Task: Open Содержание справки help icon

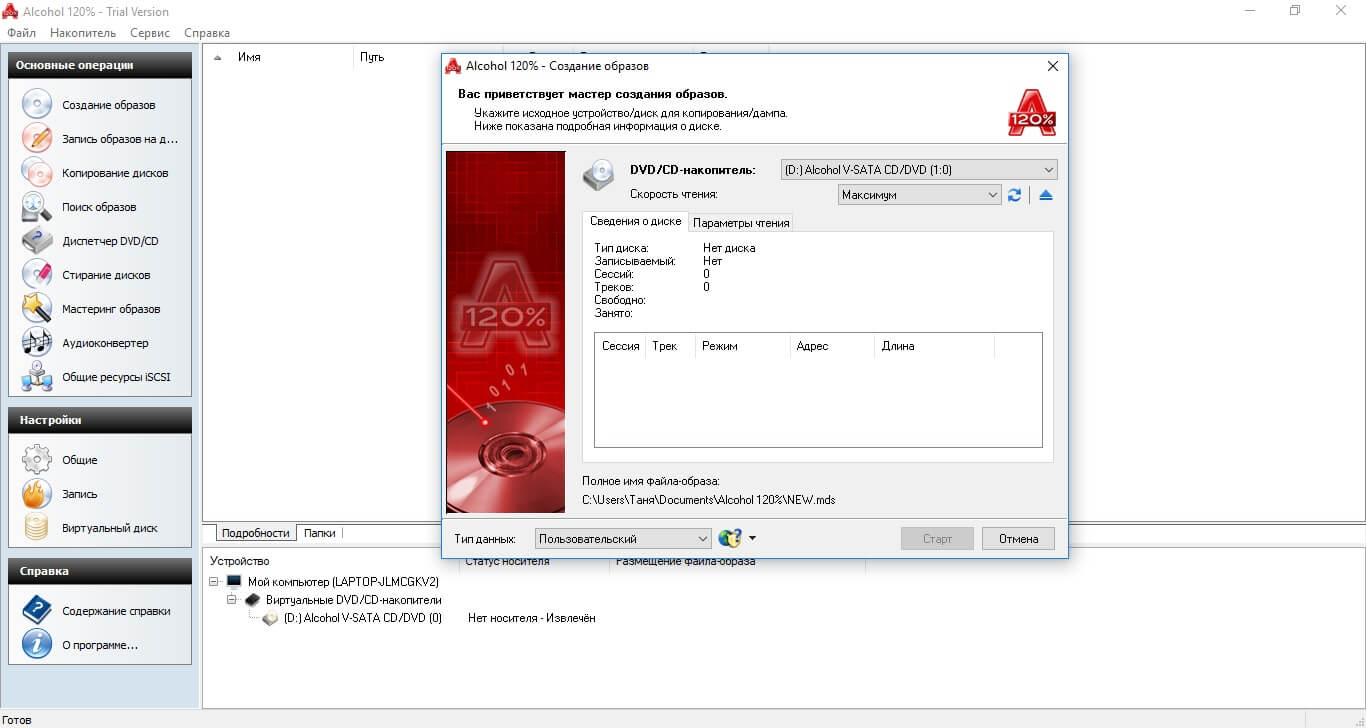Action: coord(37,611)
